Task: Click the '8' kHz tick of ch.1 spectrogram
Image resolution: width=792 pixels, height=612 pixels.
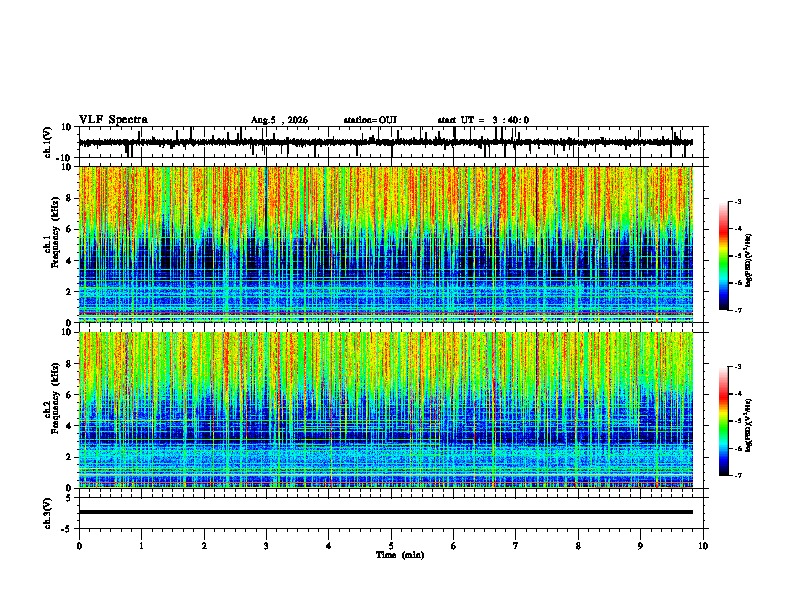Action: [70, 198]
